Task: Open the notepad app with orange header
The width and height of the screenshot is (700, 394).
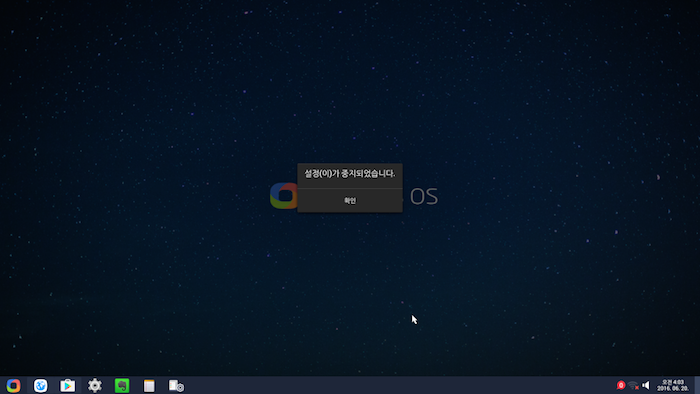Action: (149, 386)
